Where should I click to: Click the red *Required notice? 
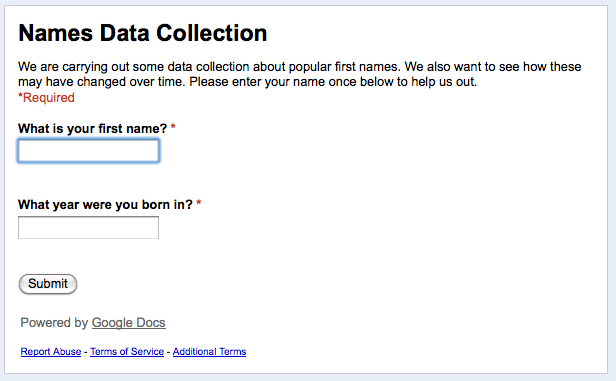[x=46, y=97]
